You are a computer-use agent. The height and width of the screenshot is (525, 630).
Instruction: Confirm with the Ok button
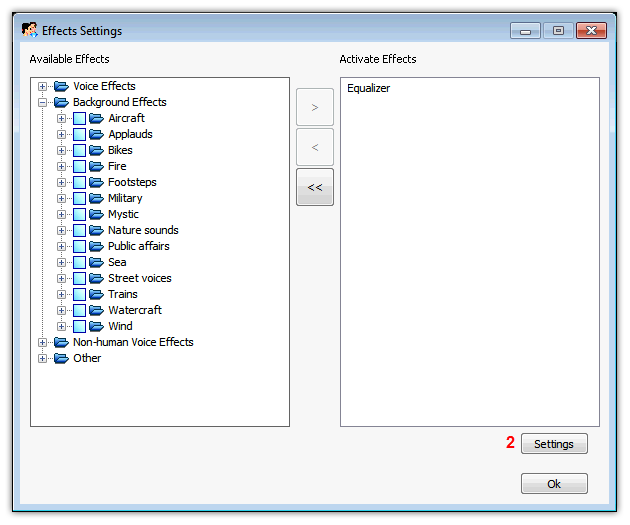point(554,484)
